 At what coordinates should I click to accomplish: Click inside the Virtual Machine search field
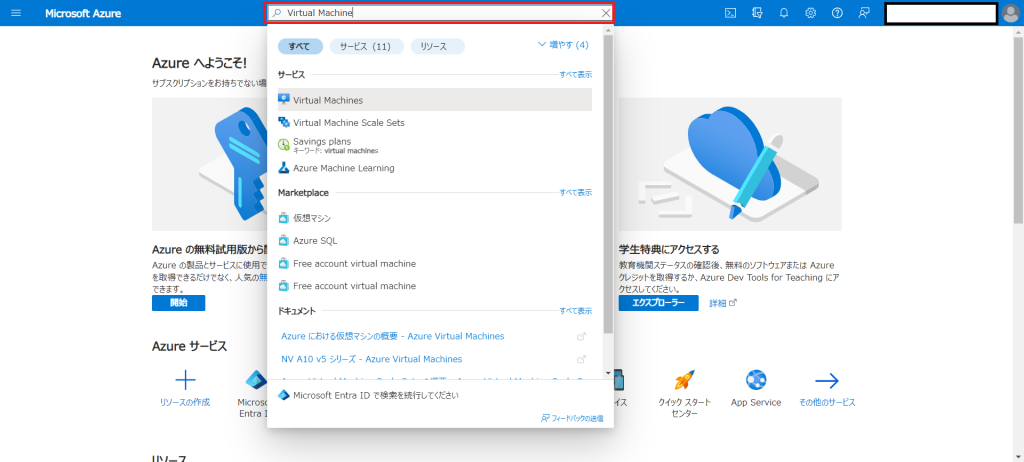(x=439, y=13)
